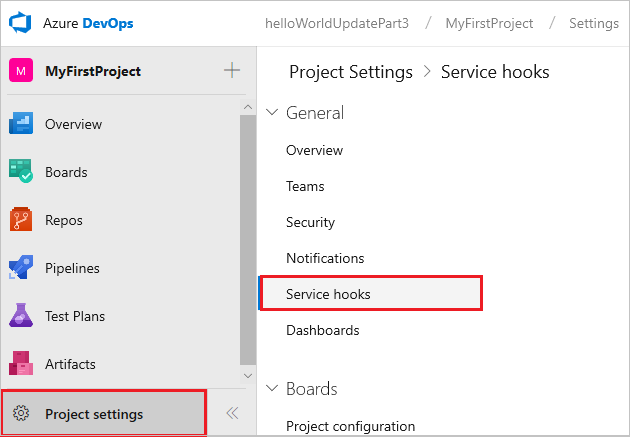Click the Project settings gear icon
Screen dimensions: 630x437
point(21,414)
